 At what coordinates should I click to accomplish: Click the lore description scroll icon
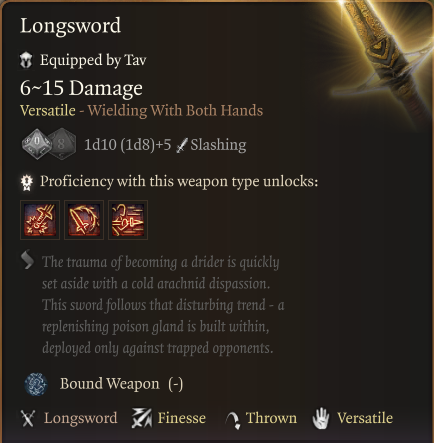click(27, 259)
